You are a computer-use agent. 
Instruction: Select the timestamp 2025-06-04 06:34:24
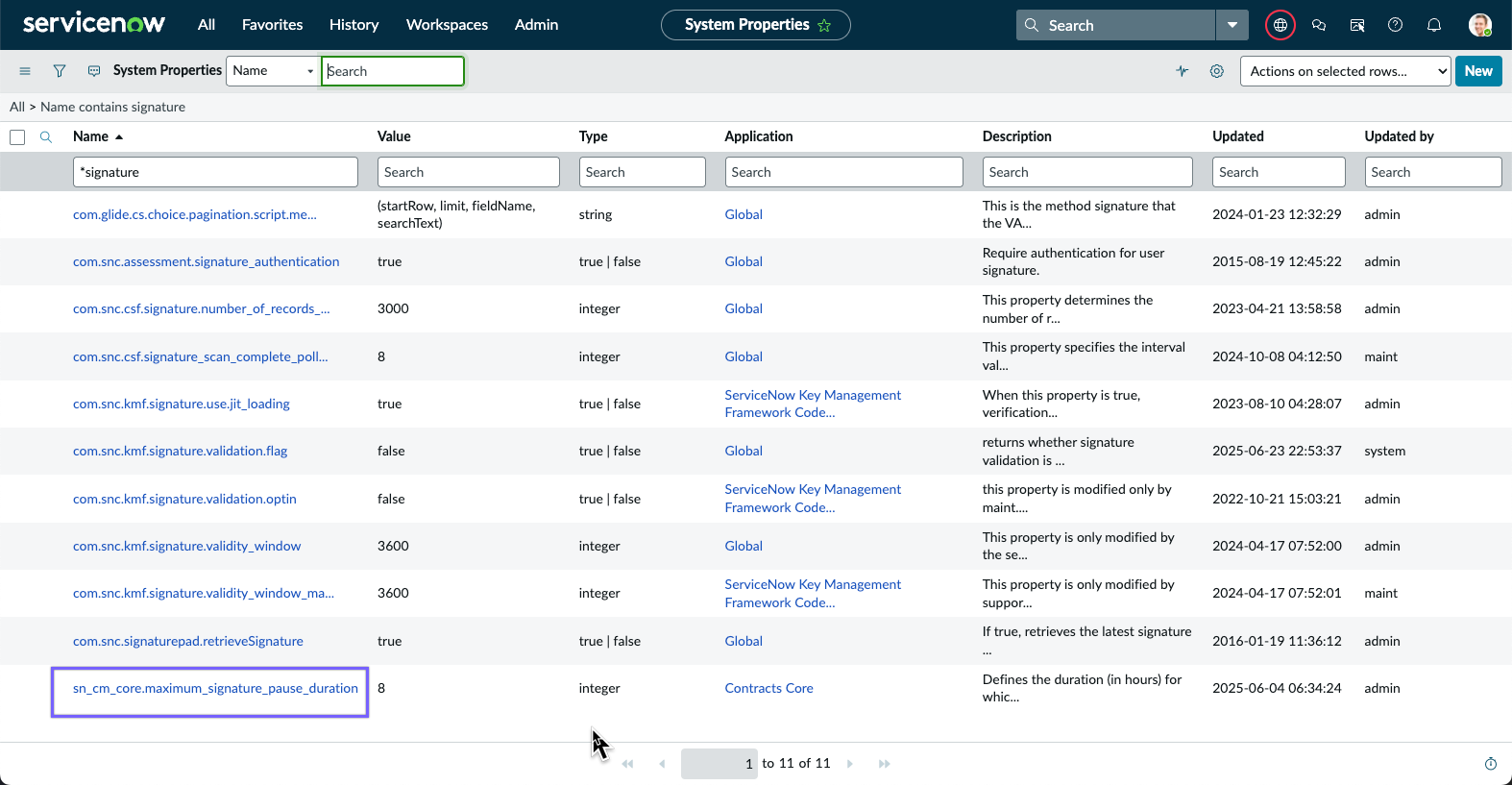(x=1277, y=689)
